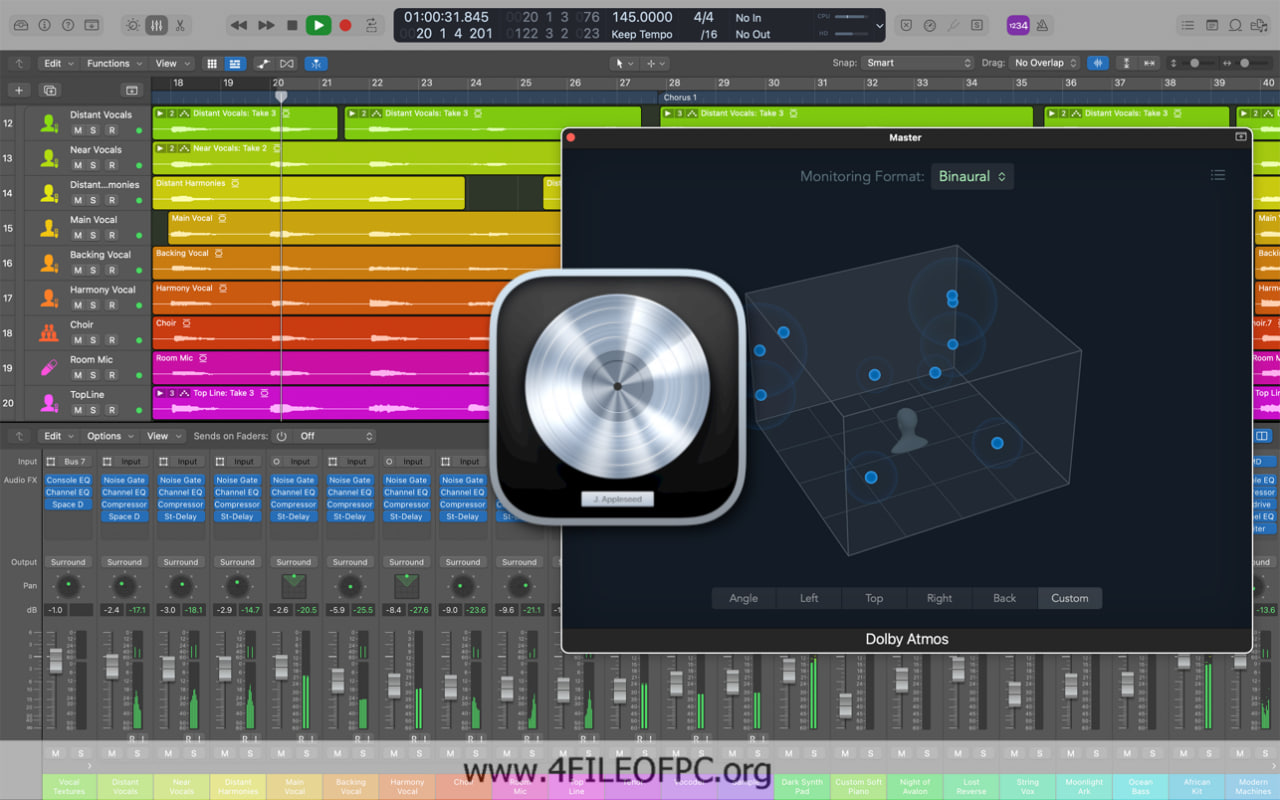Viewport: 1280px width, 800px height.
Task: Click the Chorus 1 marker
Action: pos(680,98)
